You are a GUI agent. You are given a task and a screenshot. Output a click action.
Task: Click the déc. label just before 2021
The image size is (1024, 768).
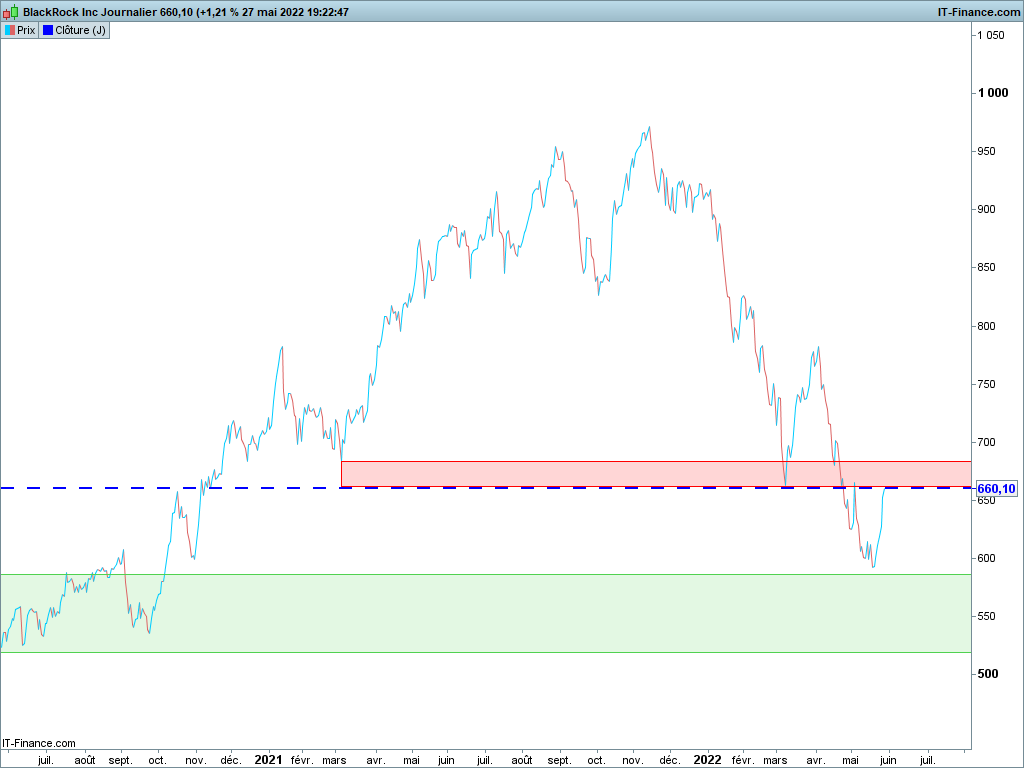230,760
